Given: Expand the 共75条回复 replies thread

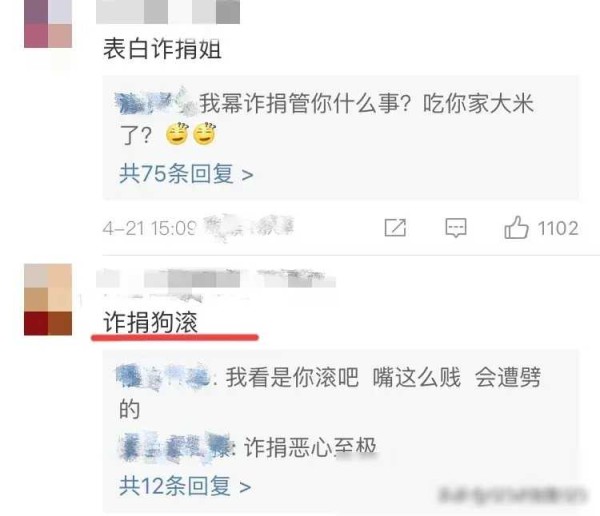Looking at the screenshot, I should [x=186, y=174].
